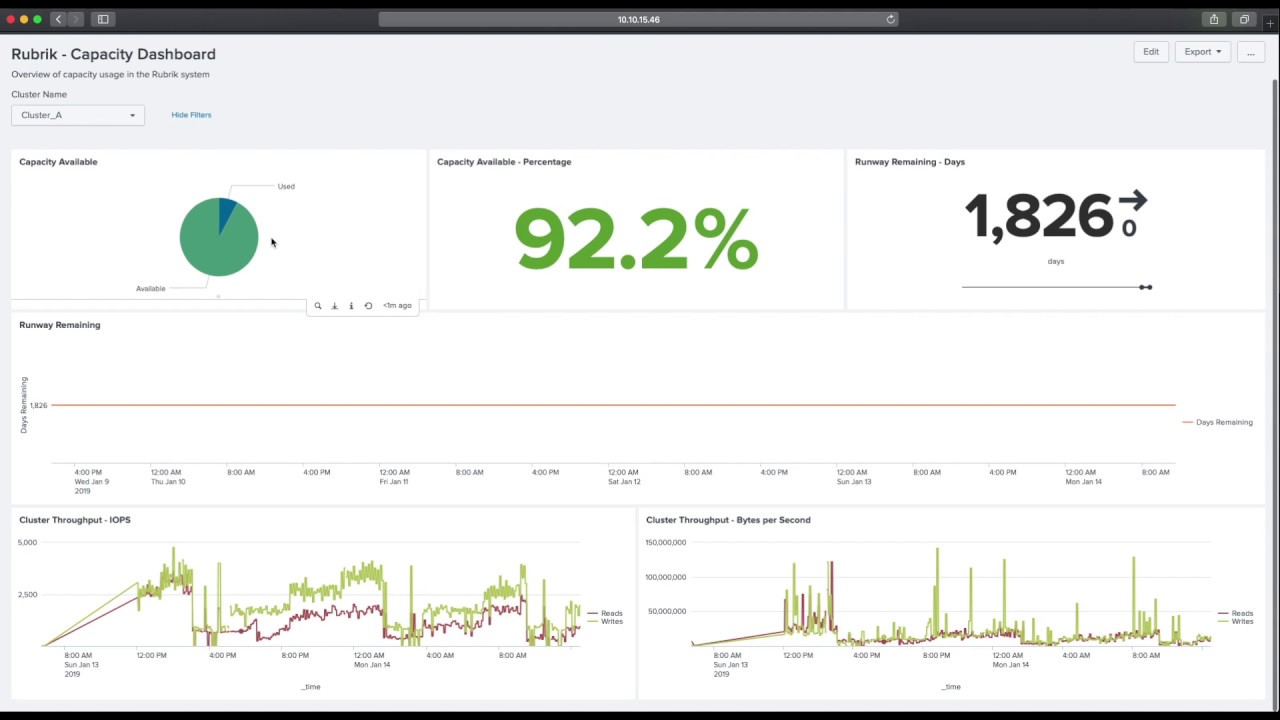Click the Days Remaining legend entry
Screen dimensions: 1280x720
click(x=1217, y=422)
